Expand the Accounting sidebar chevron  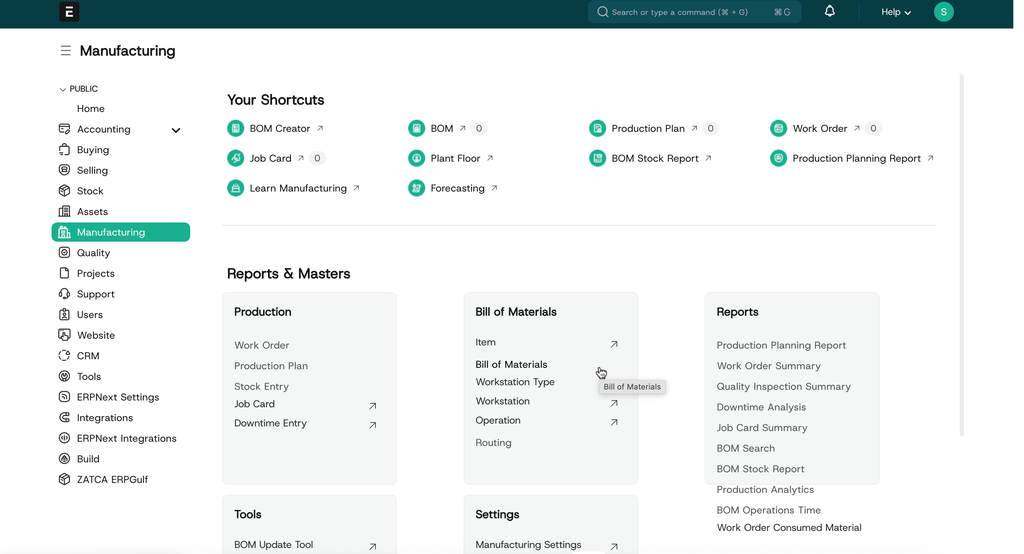point(176,130)
